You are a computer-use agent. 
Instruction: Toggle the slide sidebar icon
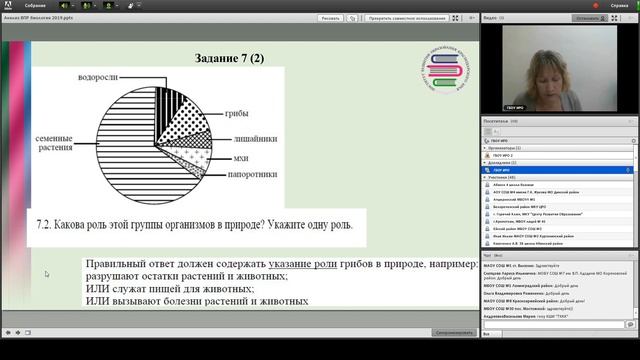[28, 333]
